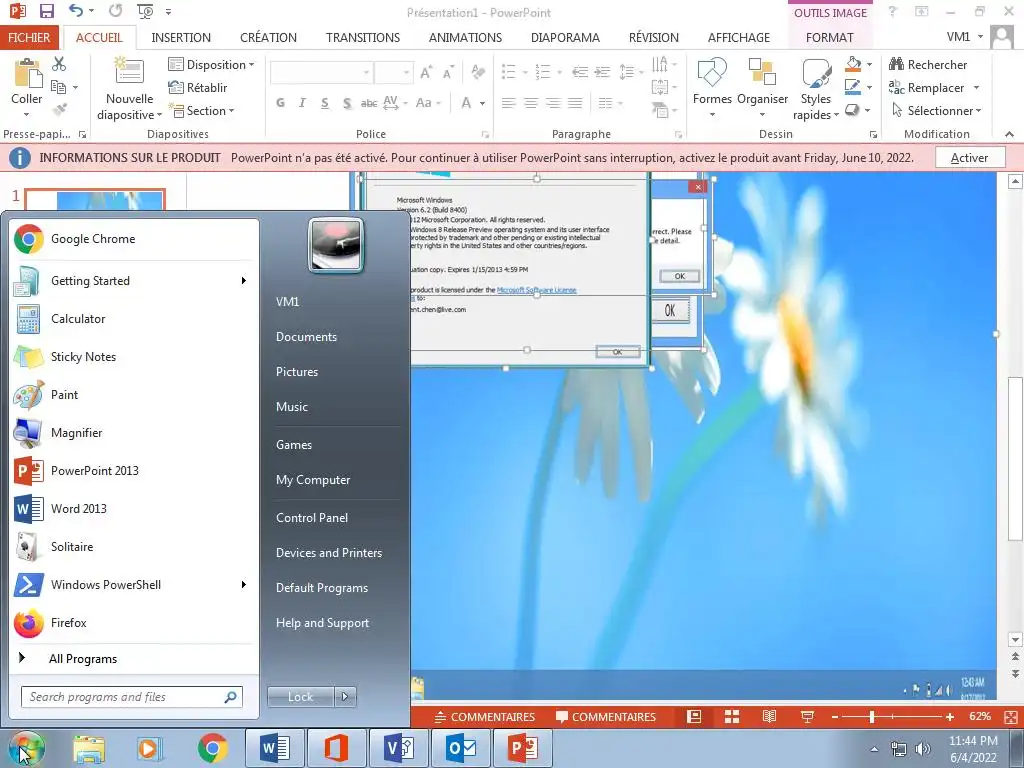Open the FORMAT image tools tab
The width and height of the screenshot is (1024, 768).
pyautogui.click(x=829, y=37)
